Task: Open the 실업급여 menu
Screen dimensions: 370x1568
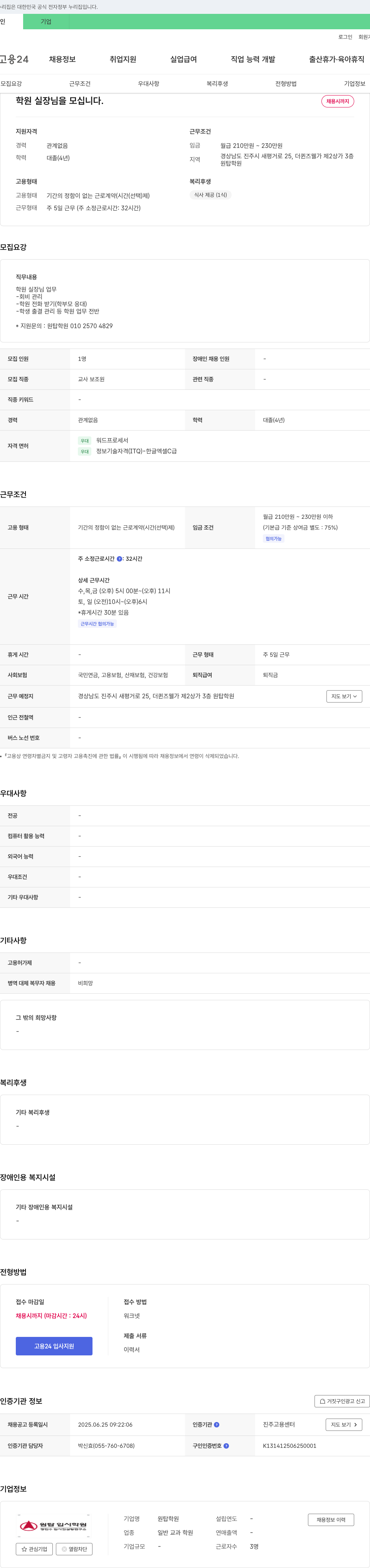Action: point(183,59)
